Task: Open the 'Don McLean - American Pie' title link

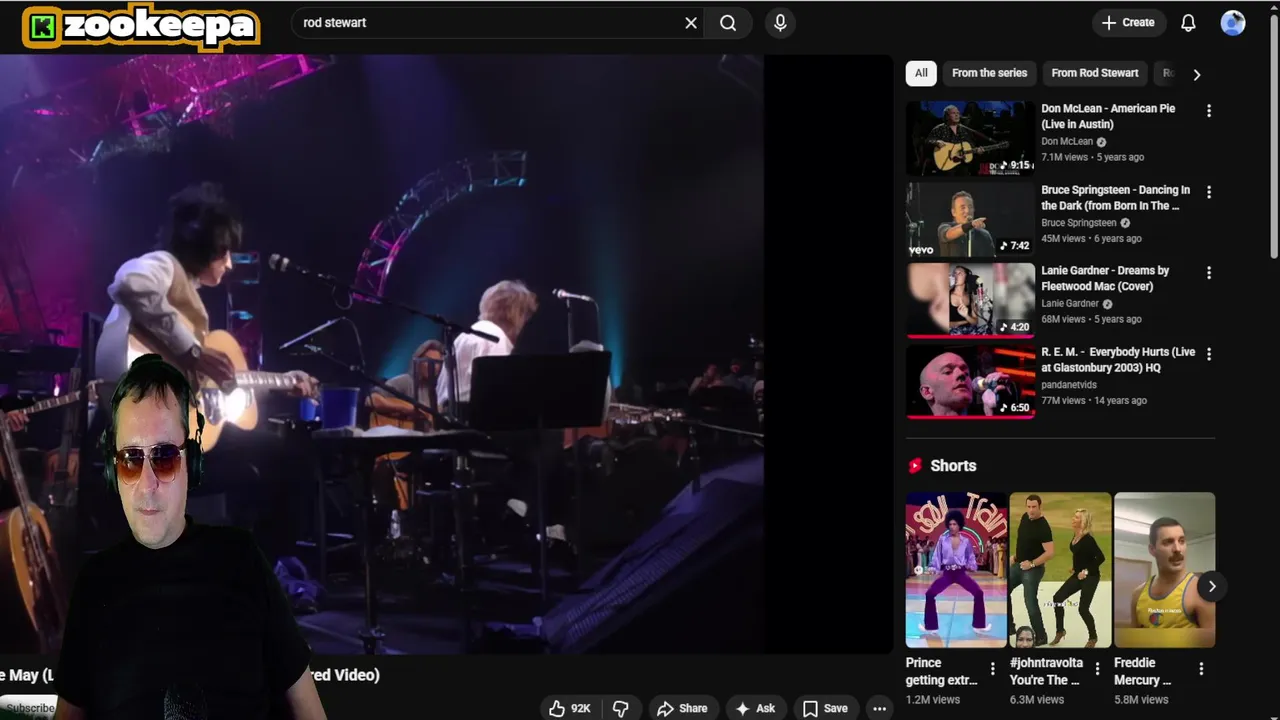Action: [1108, 116]
